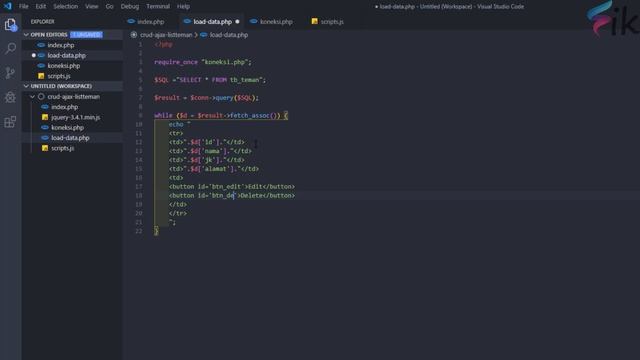This screenshot has width=640, height=360.
Task: Switch to the load-data.php editor tab
Action: click(212, 22)
